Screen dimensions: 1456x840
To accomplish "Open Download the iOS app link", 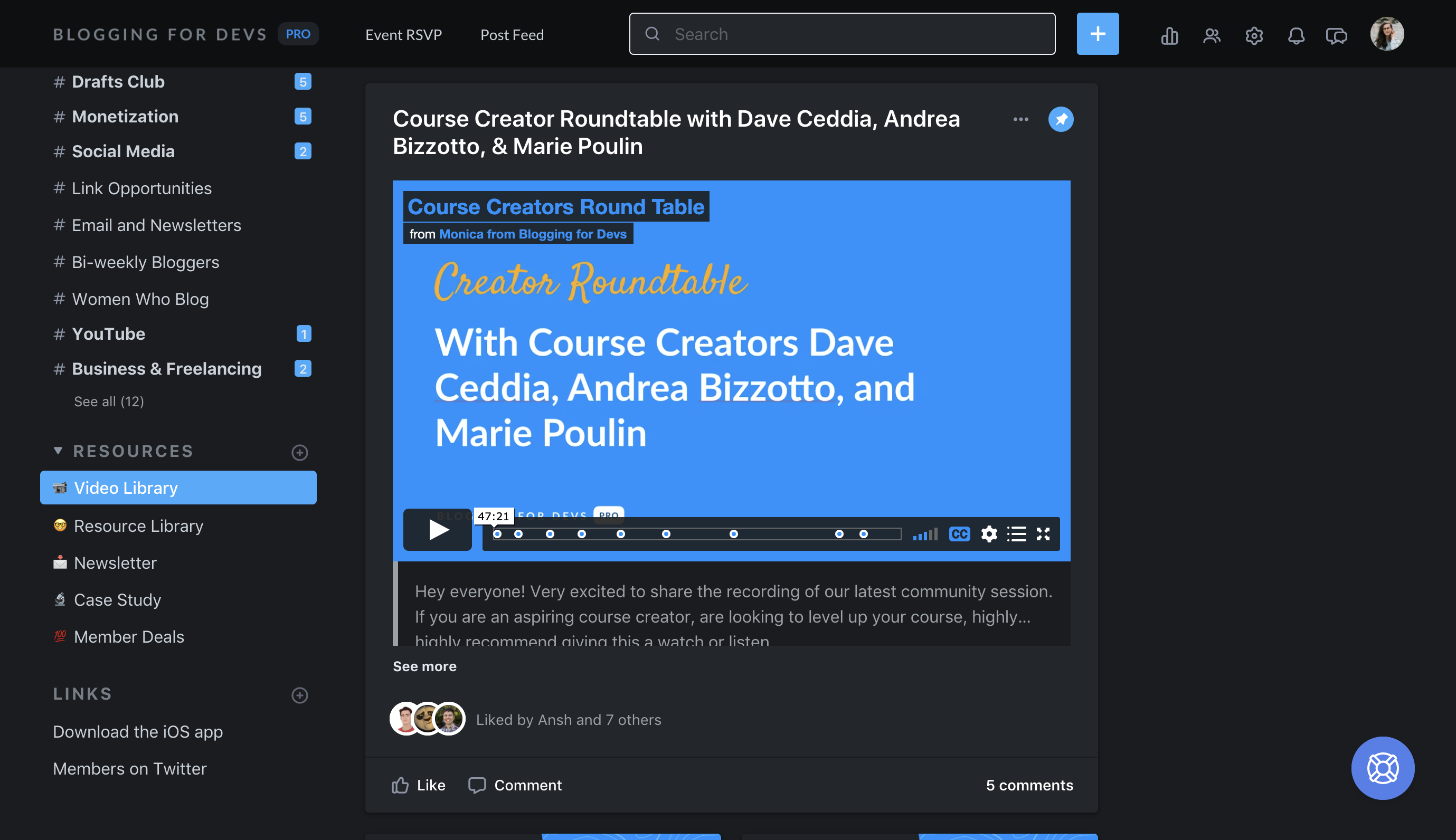I will (138, 731).
